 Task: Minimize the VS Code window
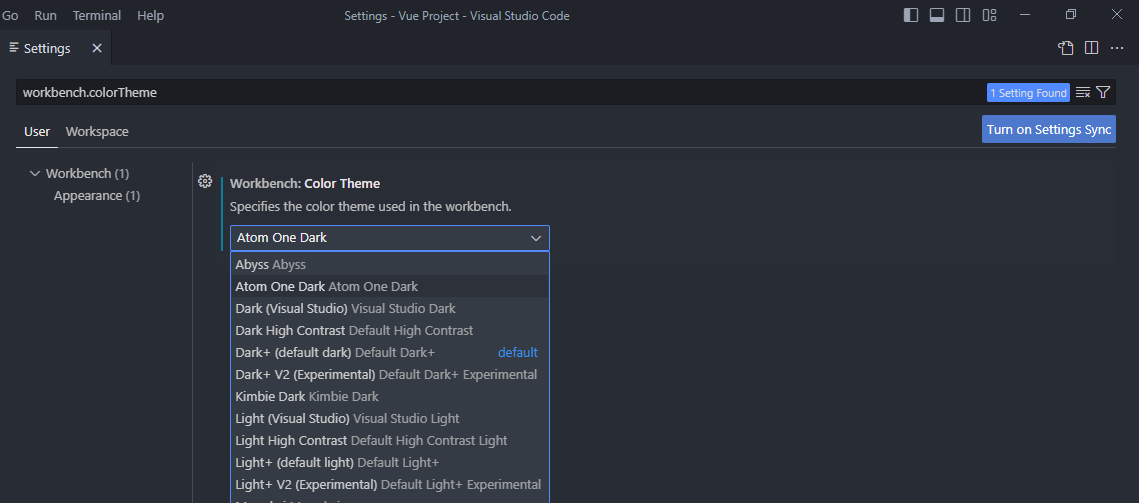point(1025,15)
